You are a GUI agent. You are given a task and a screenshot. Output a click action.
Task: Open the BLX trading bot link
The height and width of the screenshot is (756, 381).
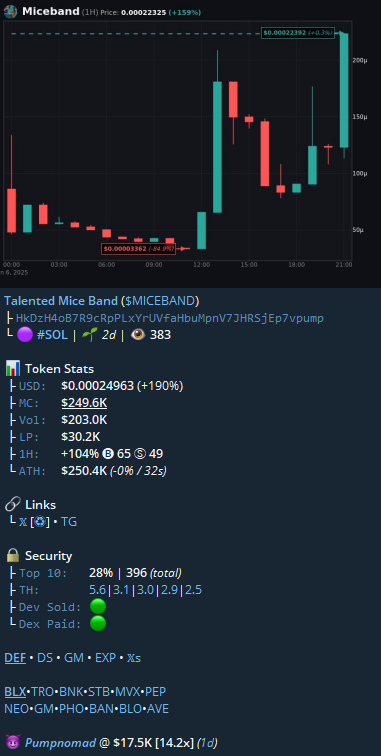15,692
